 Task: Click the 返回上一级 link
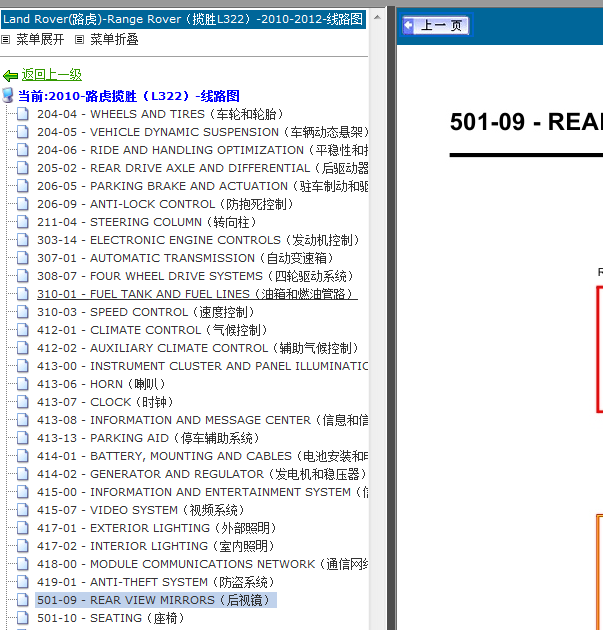click(51, 74)
